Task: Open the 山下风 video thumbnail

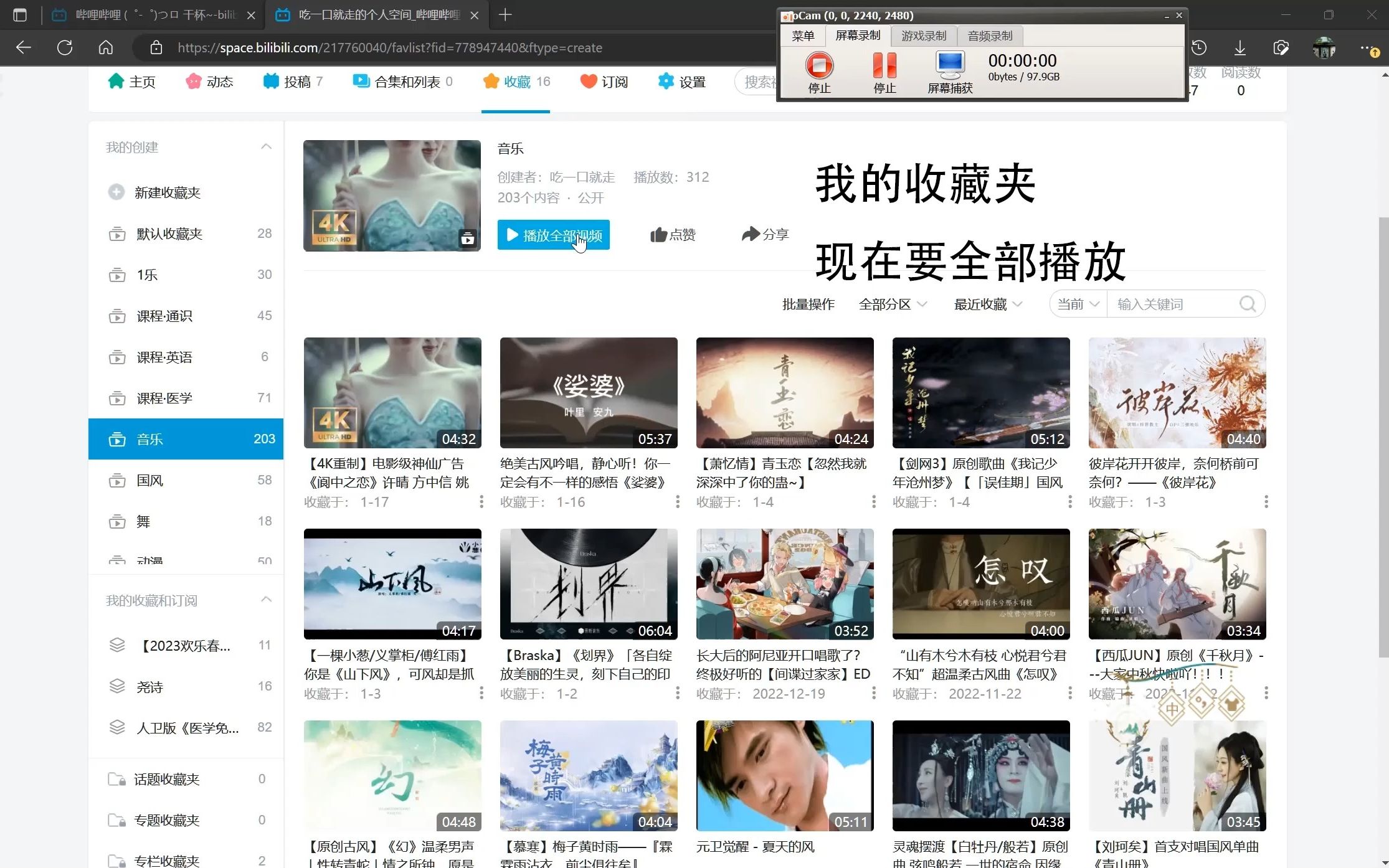Action: point(392,584)
